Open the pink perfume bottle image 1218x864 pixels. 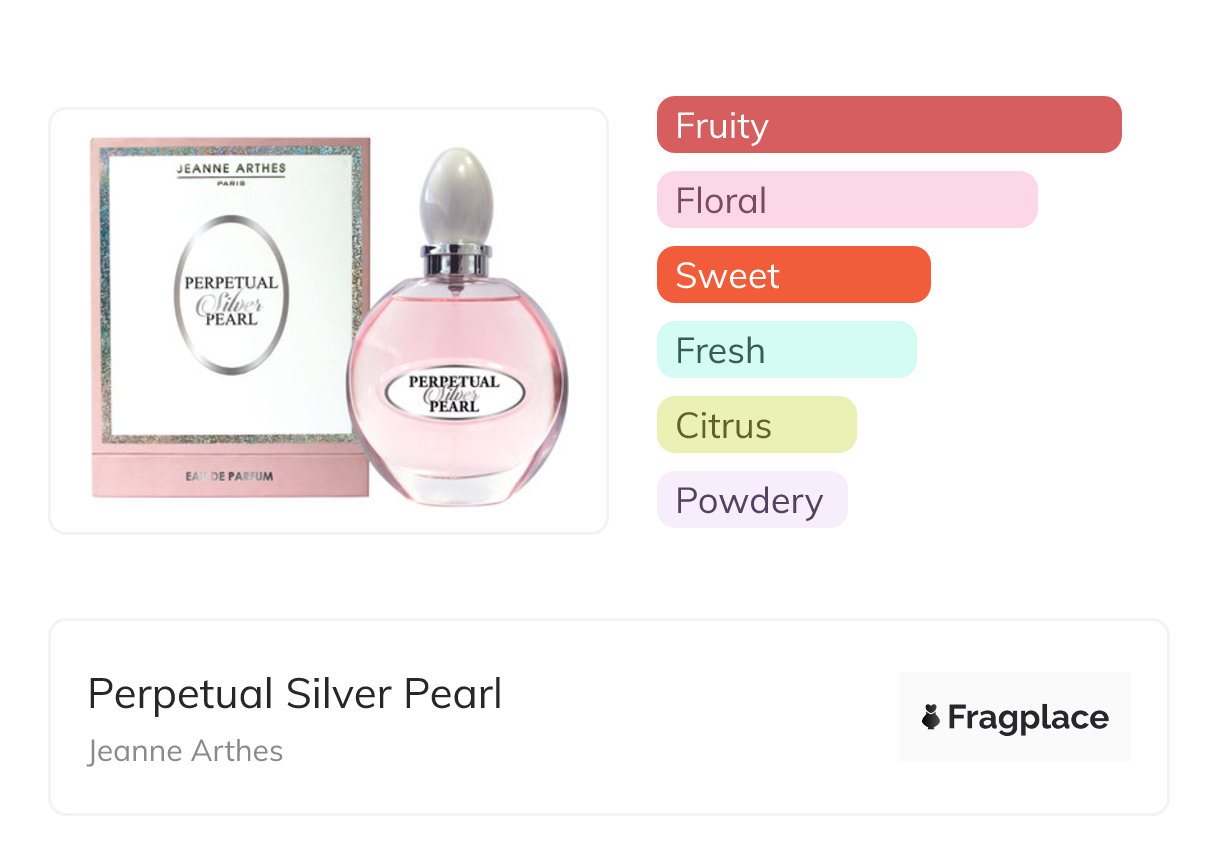456,440
